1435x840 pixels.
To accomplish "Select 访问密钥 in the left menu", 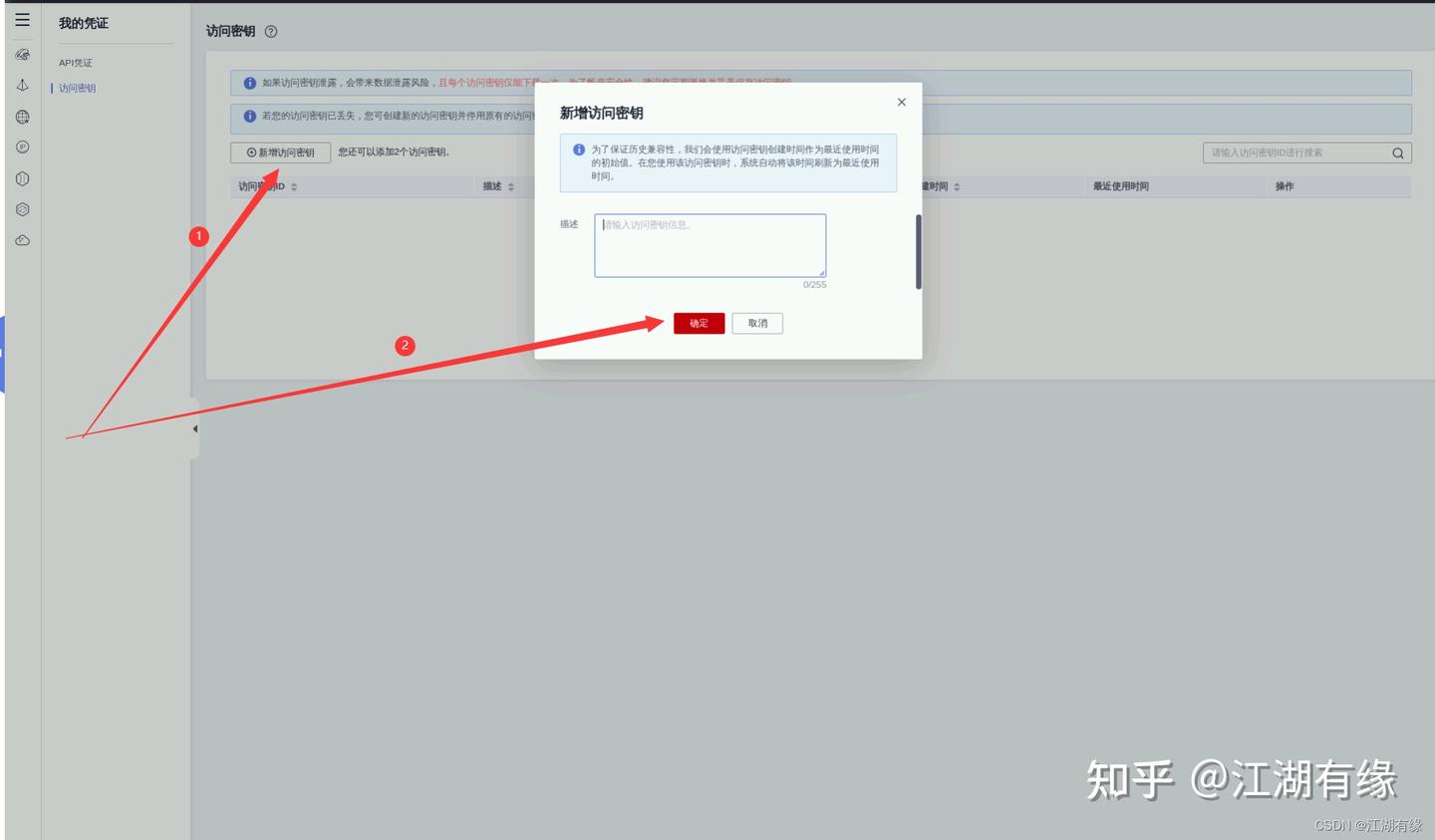I will [x=75, y=88].
